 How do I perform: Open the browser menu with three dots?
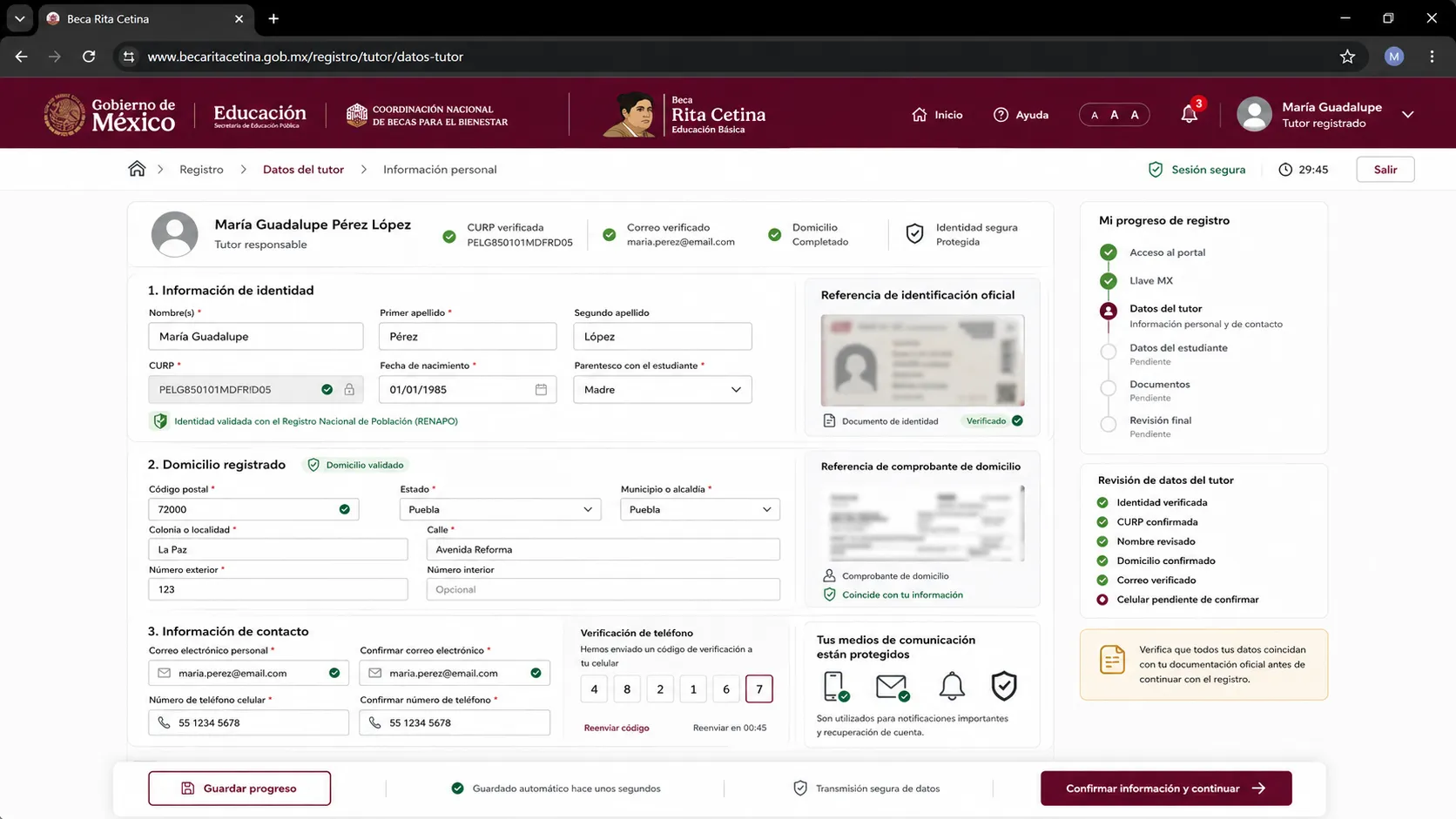coord(1432,57)
